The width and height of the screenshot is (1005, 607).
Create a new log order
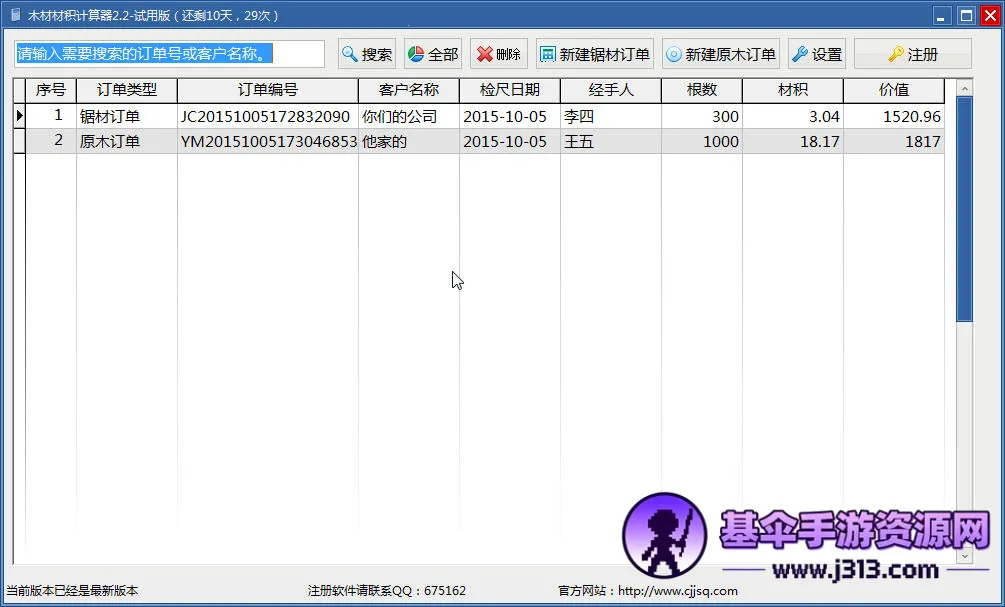tap(720, 54)
